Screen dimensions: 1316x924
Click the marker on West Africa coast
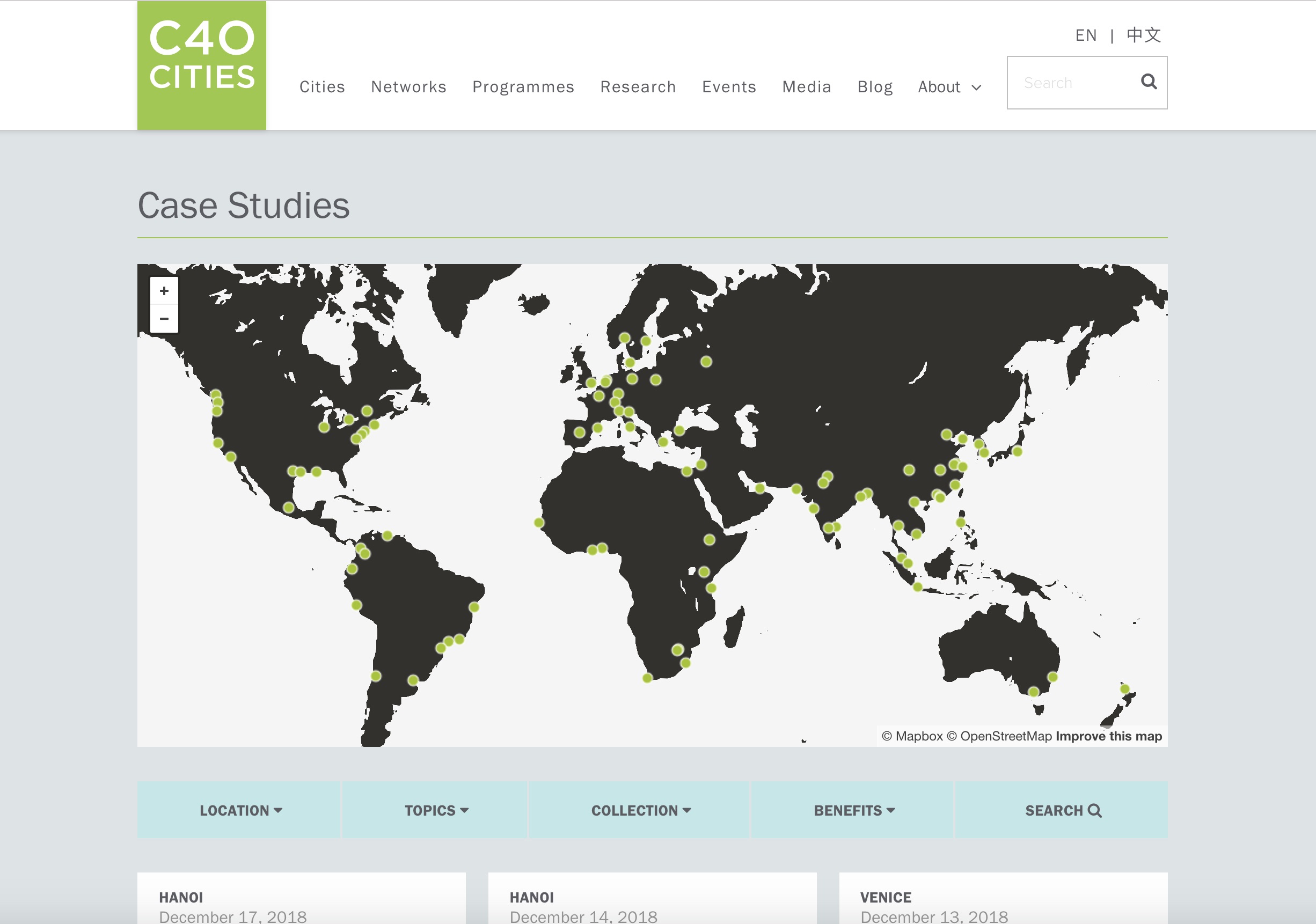click(x=539, y=522)
